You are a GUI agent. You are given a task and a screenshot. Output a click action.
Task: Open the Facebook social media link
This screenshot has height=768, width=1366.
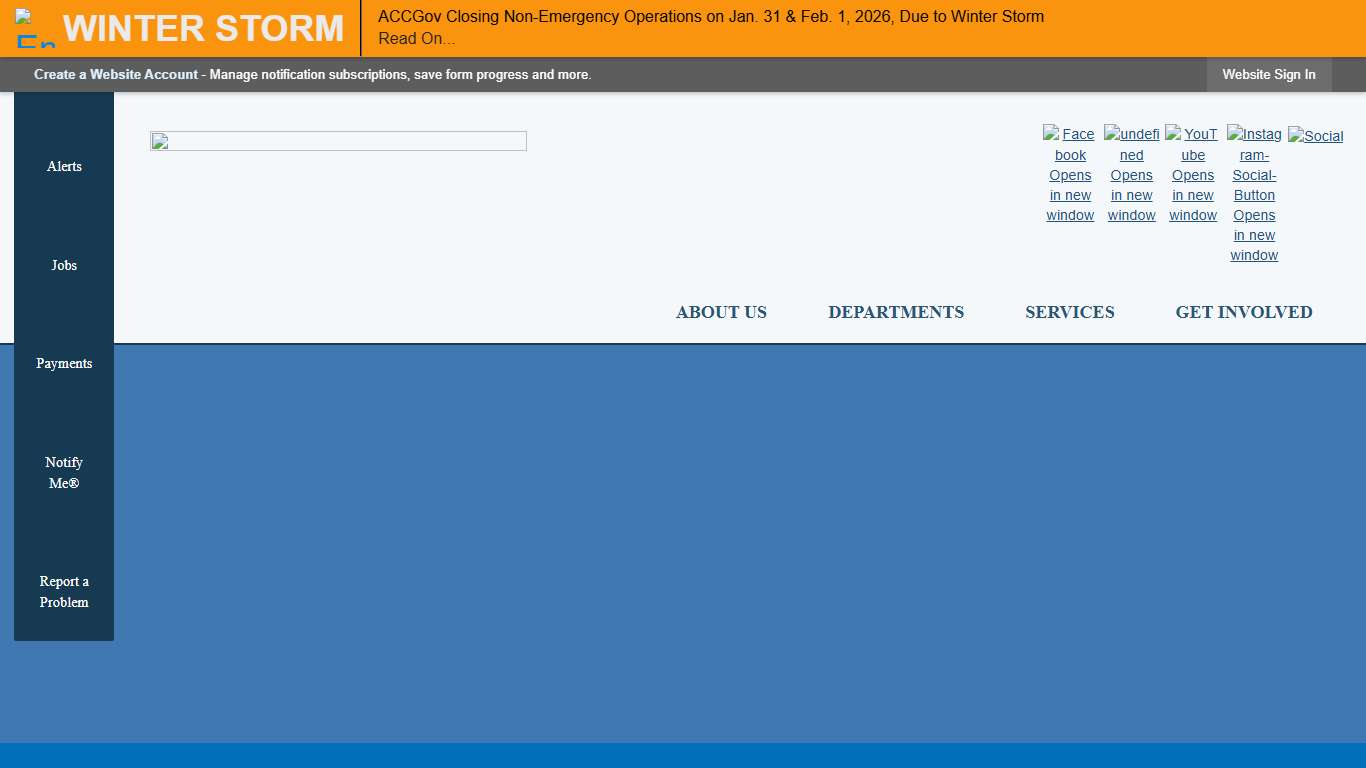coord(1070,175)
